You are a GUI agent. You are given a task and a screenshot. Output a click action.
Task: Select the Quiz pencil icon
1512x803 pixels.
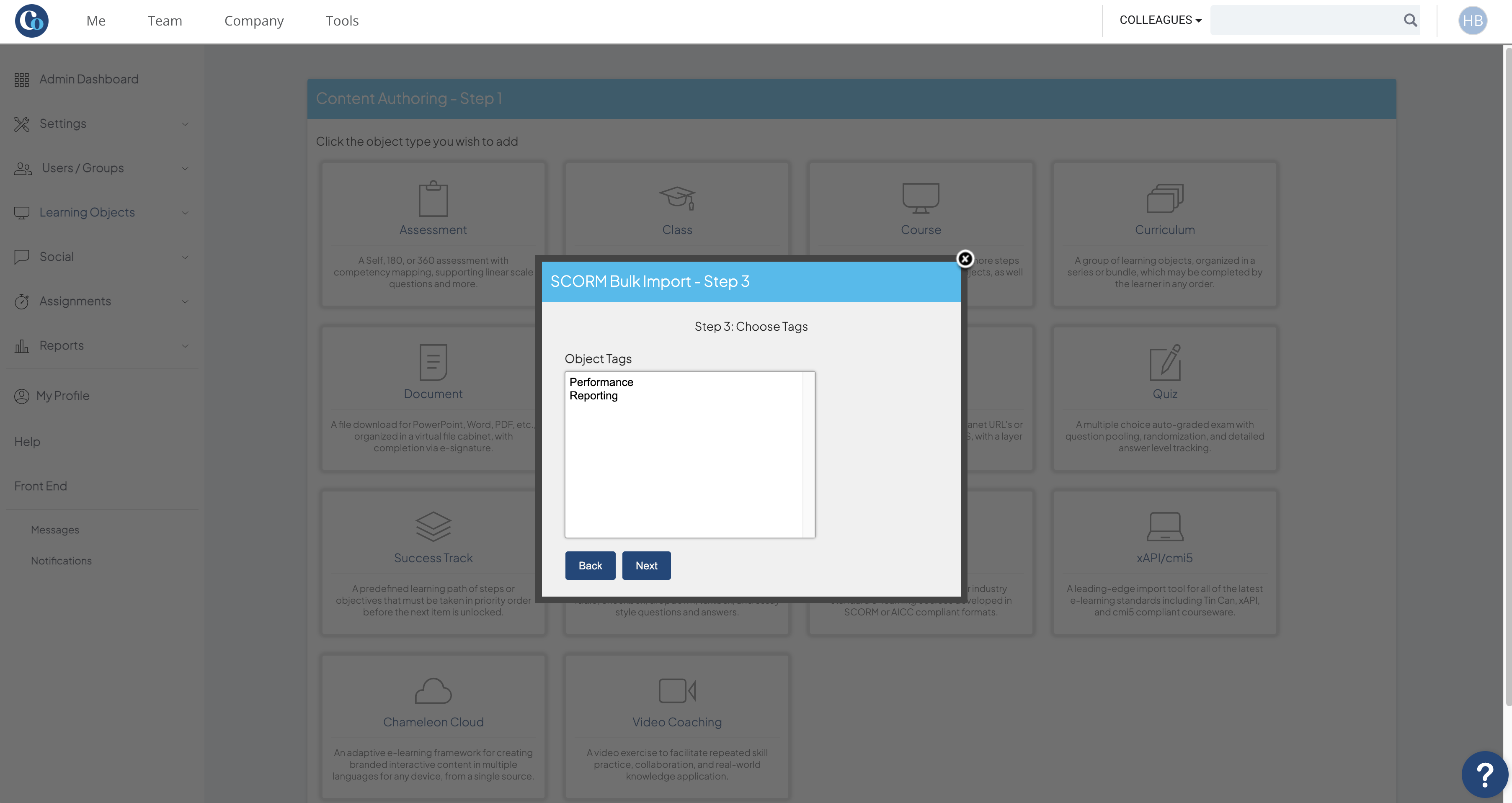(x=1164, y=363)
